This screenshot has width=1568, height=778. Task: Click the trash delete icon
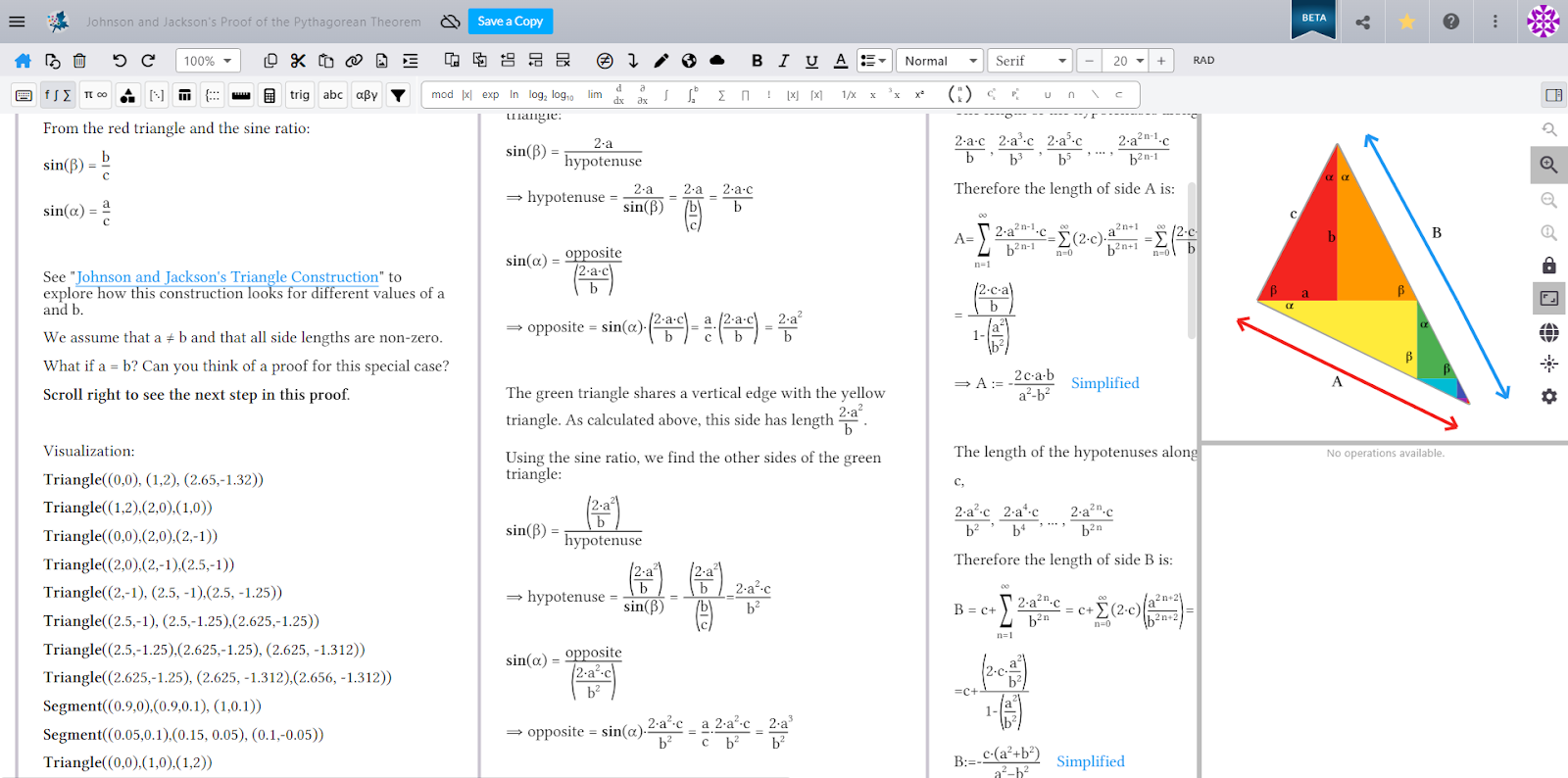pos(79,61)
